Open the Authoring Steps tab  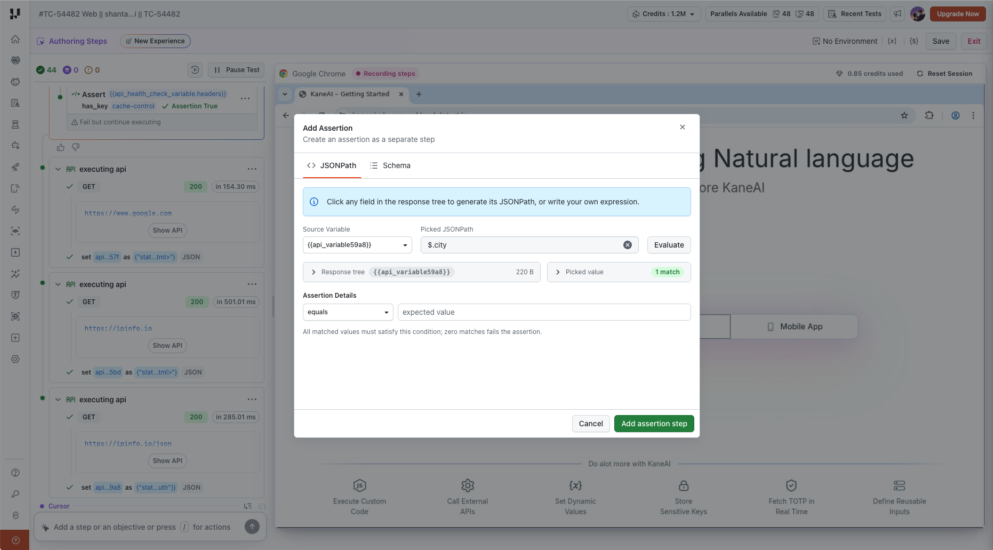[72, 41]
